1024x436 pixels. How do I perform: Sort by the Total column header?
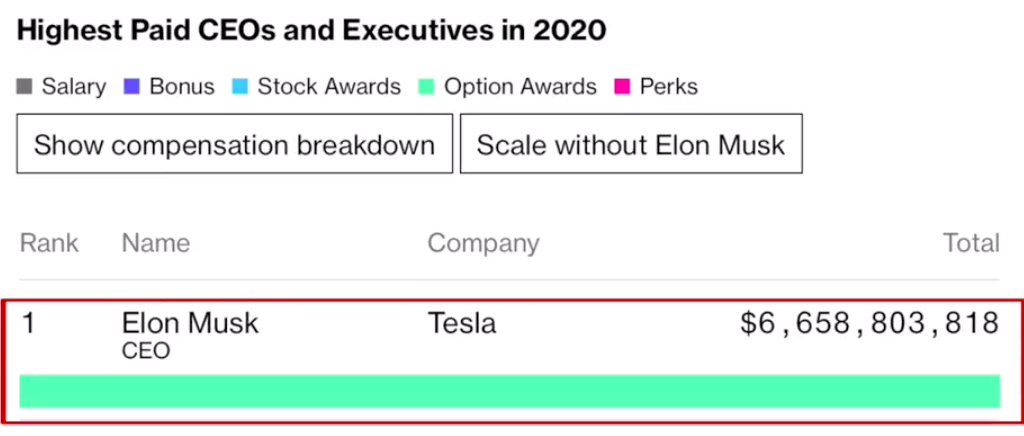pyautogui.click(x=971, y=243)
